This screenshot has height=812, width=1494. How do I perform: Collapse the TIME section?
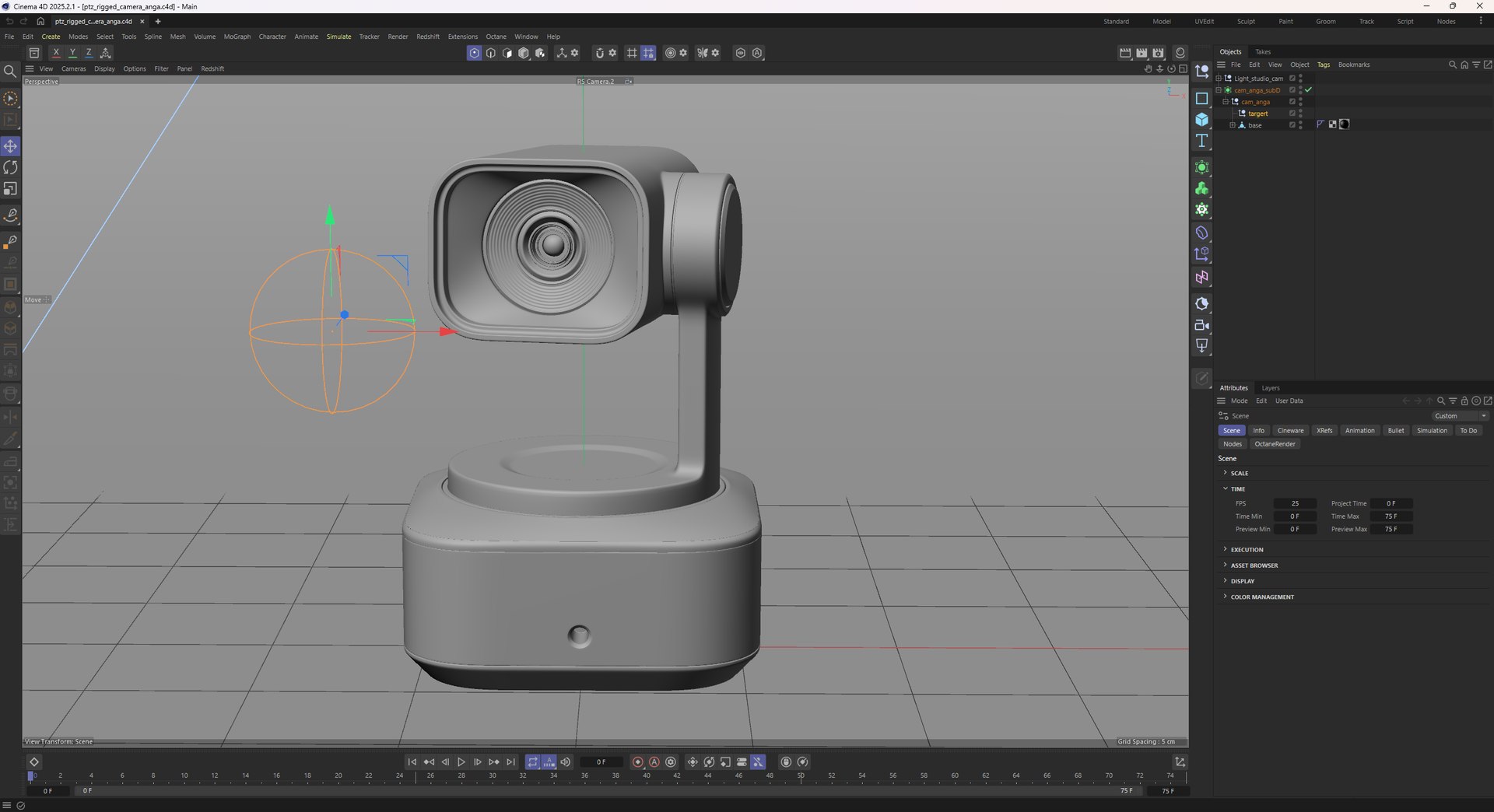(x=1225, y=488)
